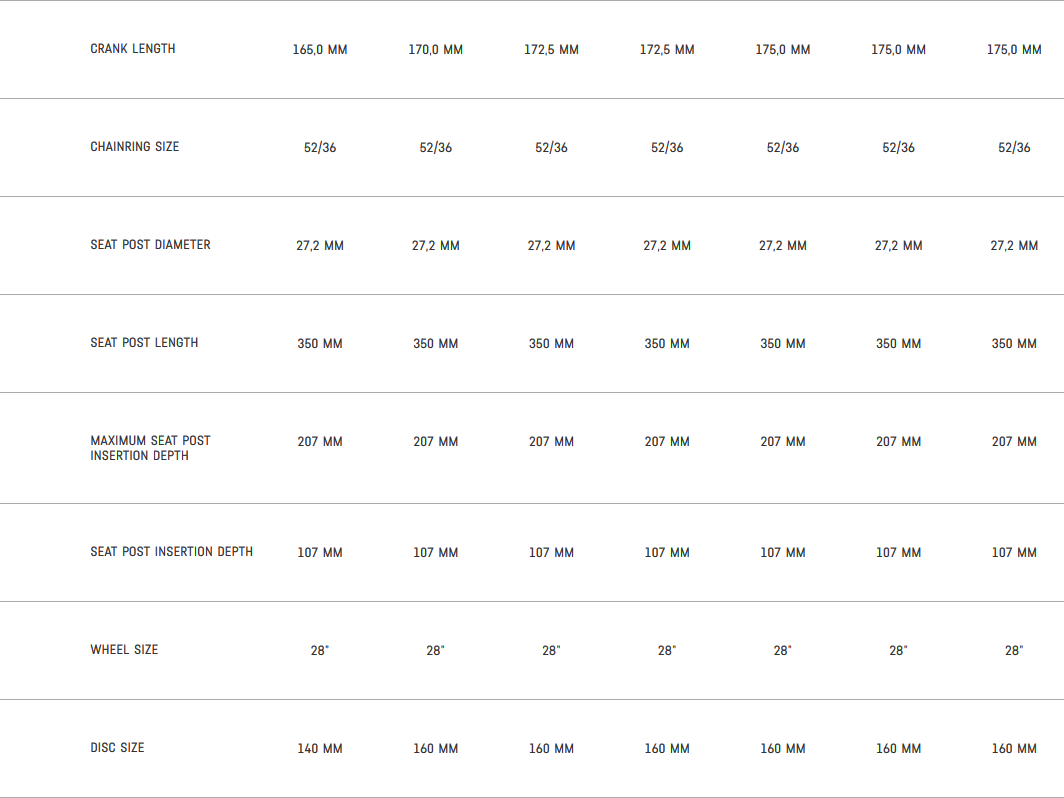Click the 165,0 MM crank length value
The height and width of the screenshot is (798, 1064).
[320, 50]
